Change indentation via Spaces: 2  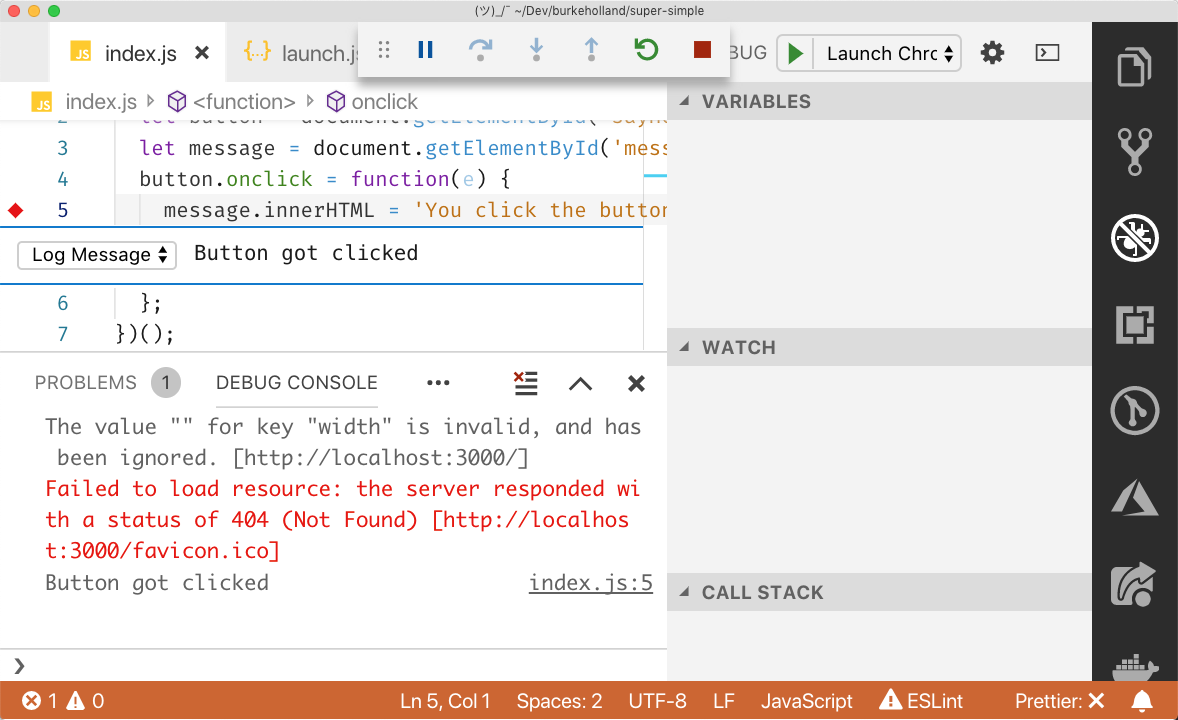(559, 701)
